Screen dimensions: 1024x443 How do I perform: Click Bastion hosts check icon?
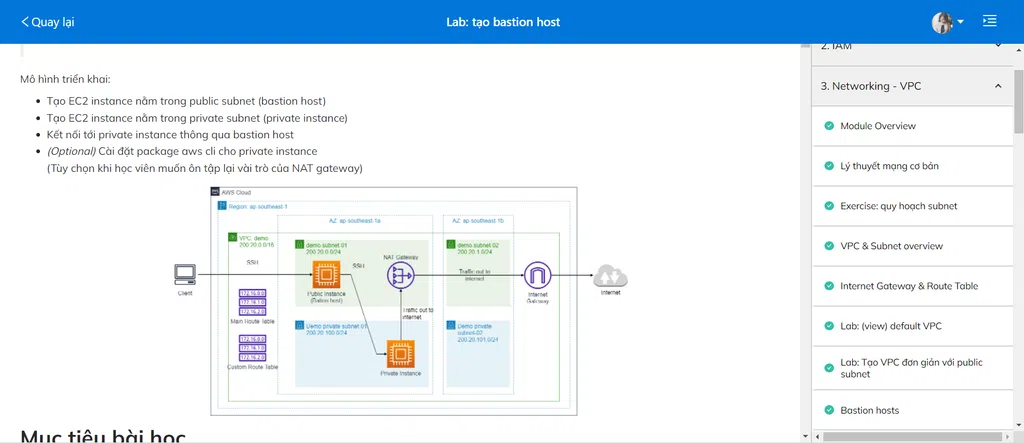pos(829,410)
